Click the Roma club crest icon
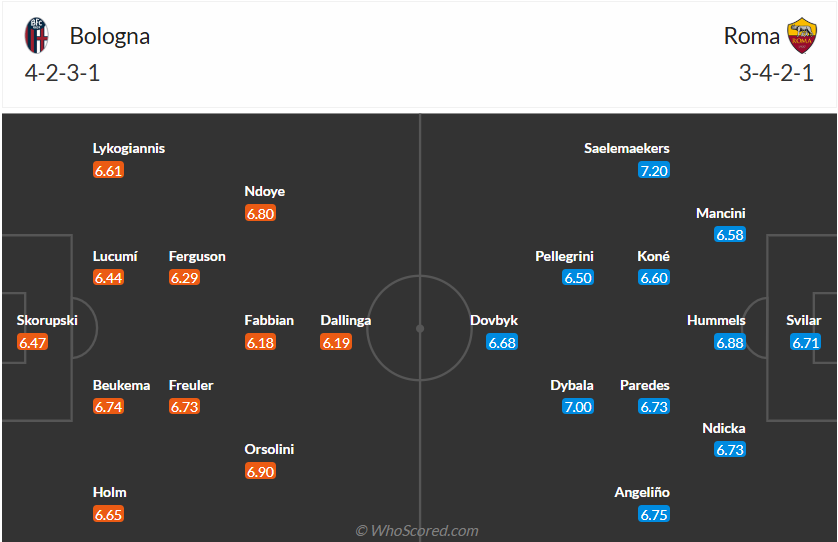 [x=802, y=36]
